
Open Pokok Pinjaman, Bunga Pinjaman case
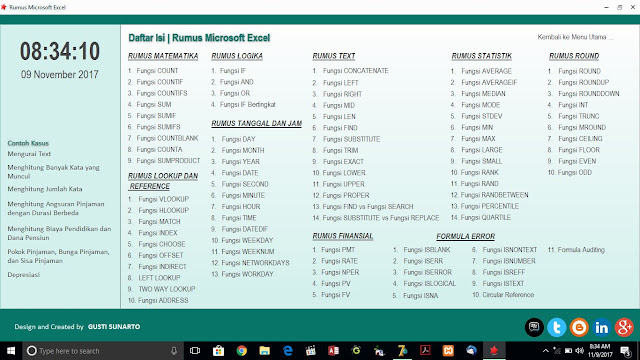pyautogui.click(x=58, y=256)
